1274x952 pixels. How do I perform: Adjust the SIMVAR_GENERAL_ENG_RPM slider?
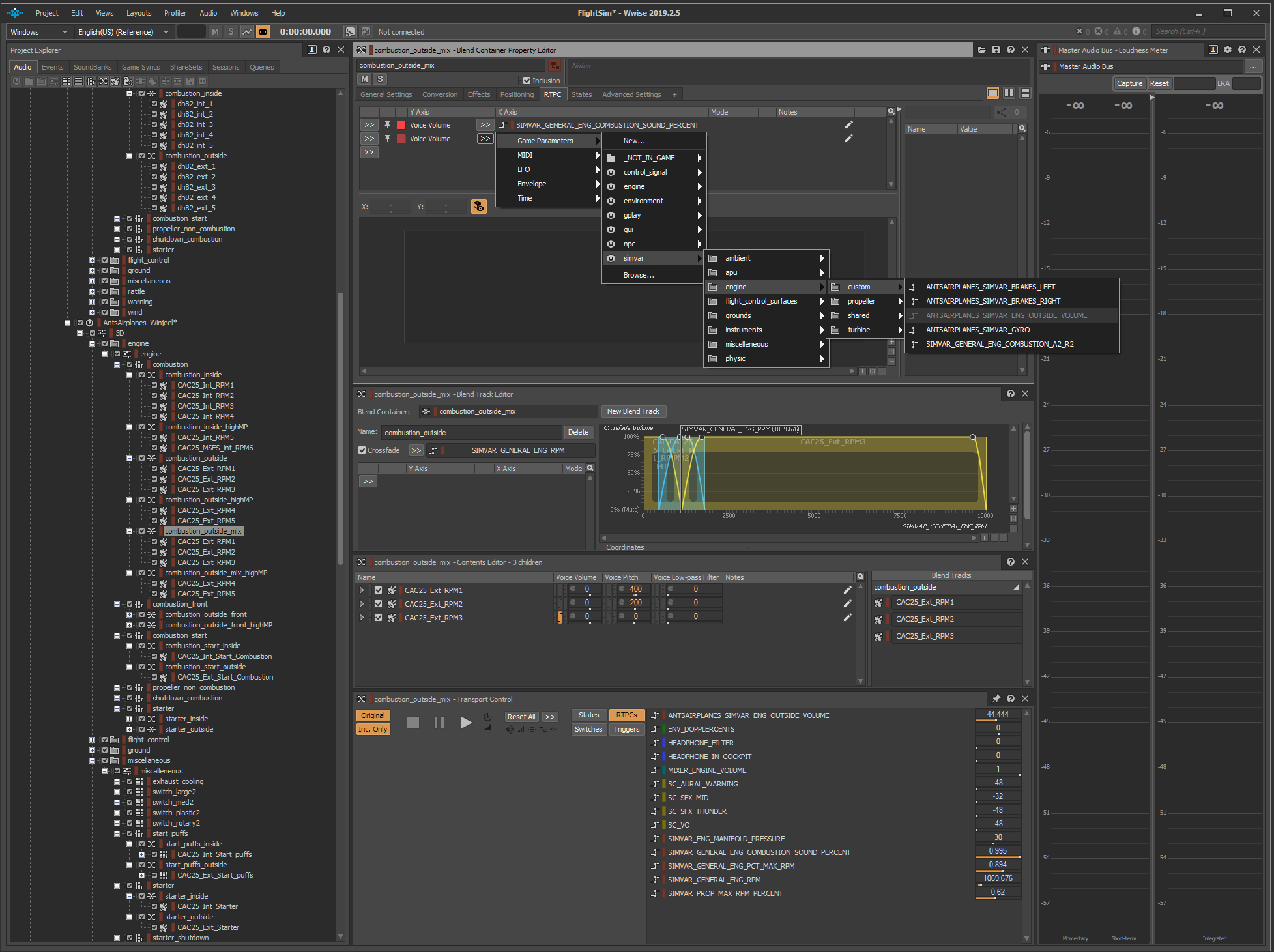[998, 879]
